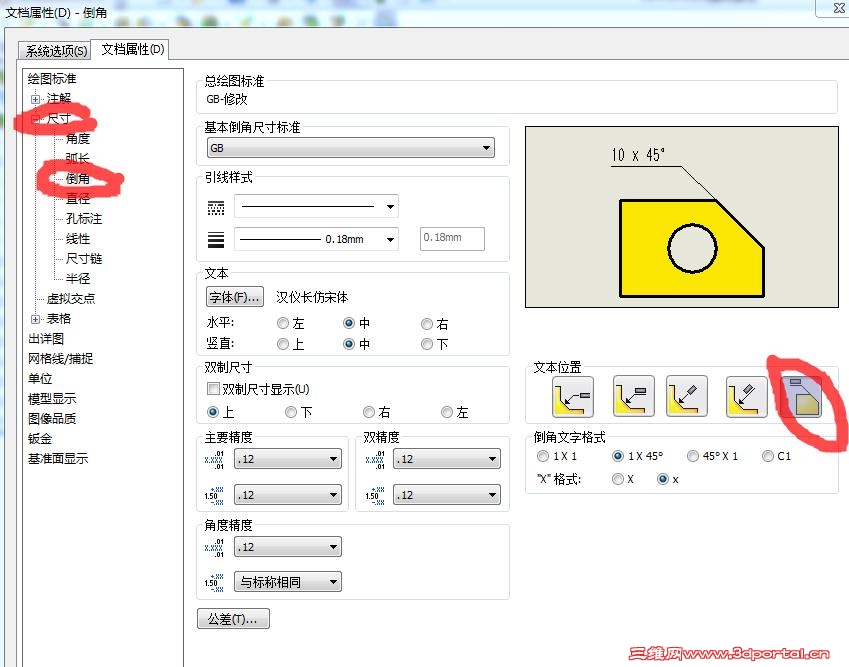Open 钣金 settings

[40, 439]
